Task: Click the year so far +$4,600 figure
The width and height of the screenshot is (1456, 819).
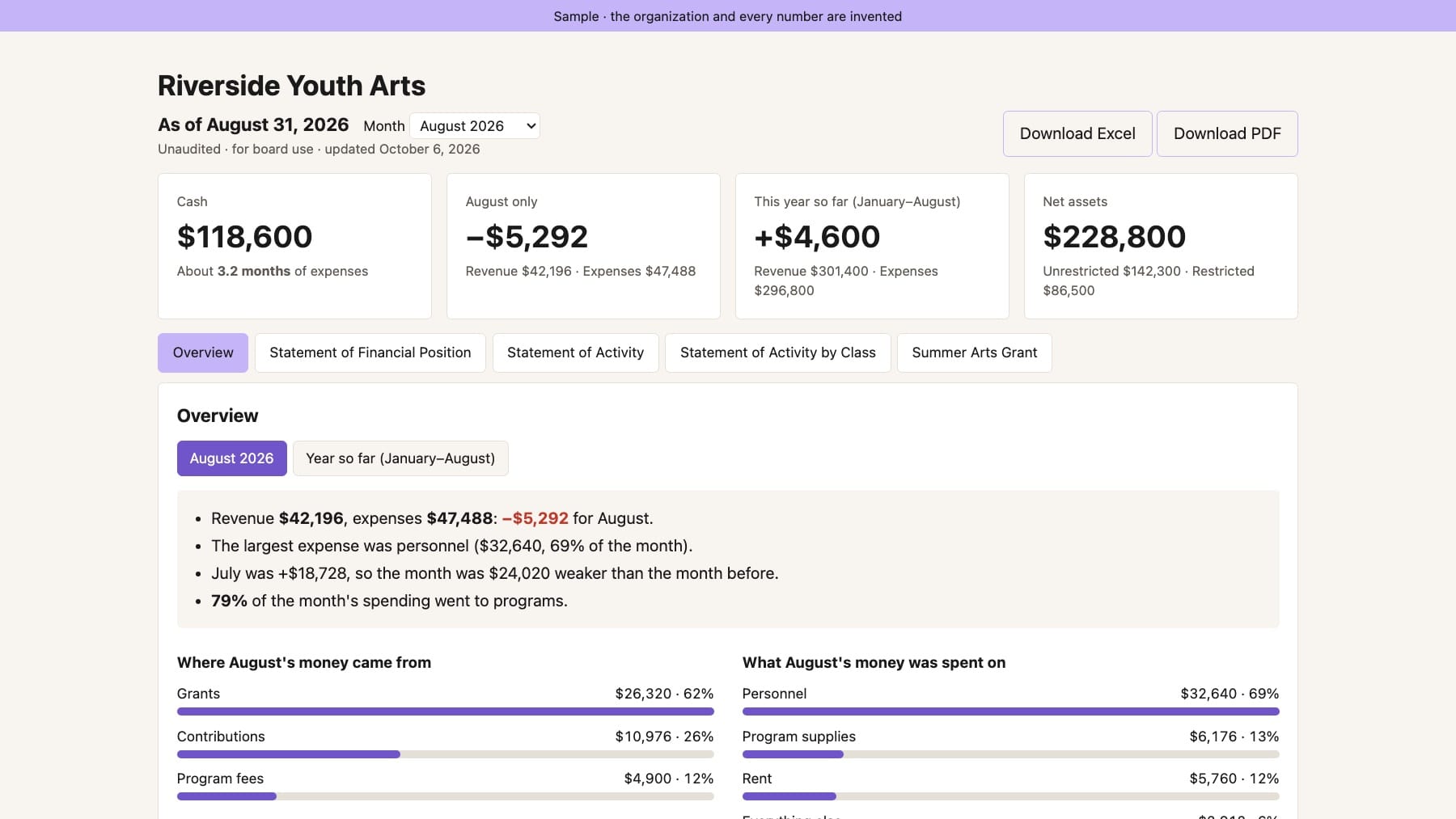Action: coord(817,237)
